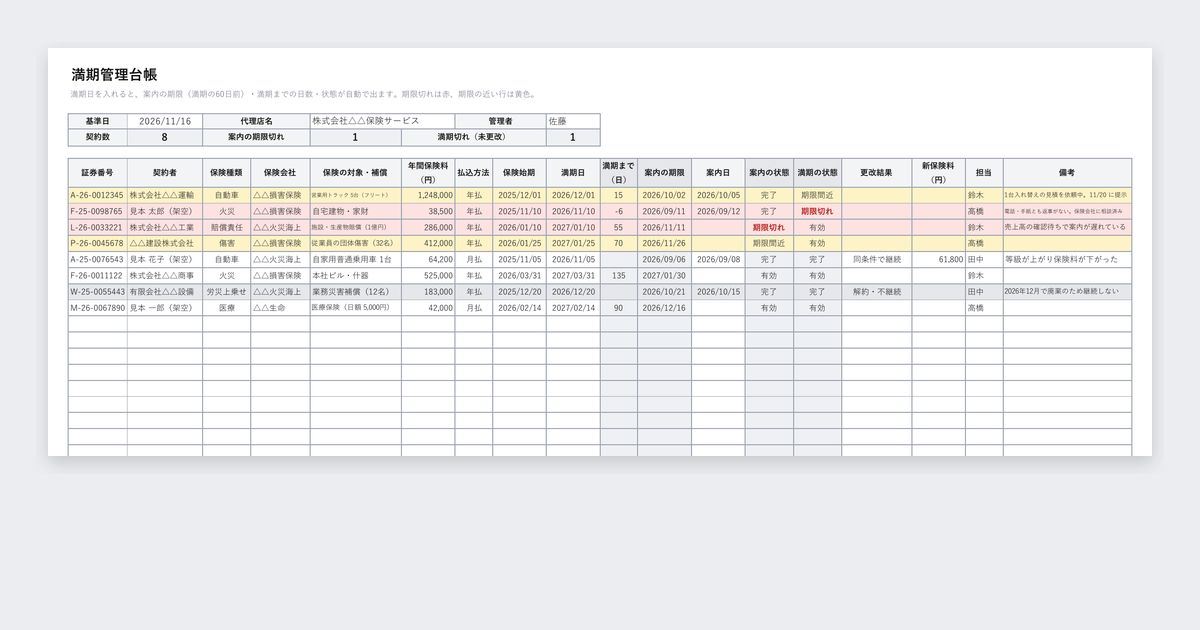Select insurance type 賠償責任

pos(226,228)
